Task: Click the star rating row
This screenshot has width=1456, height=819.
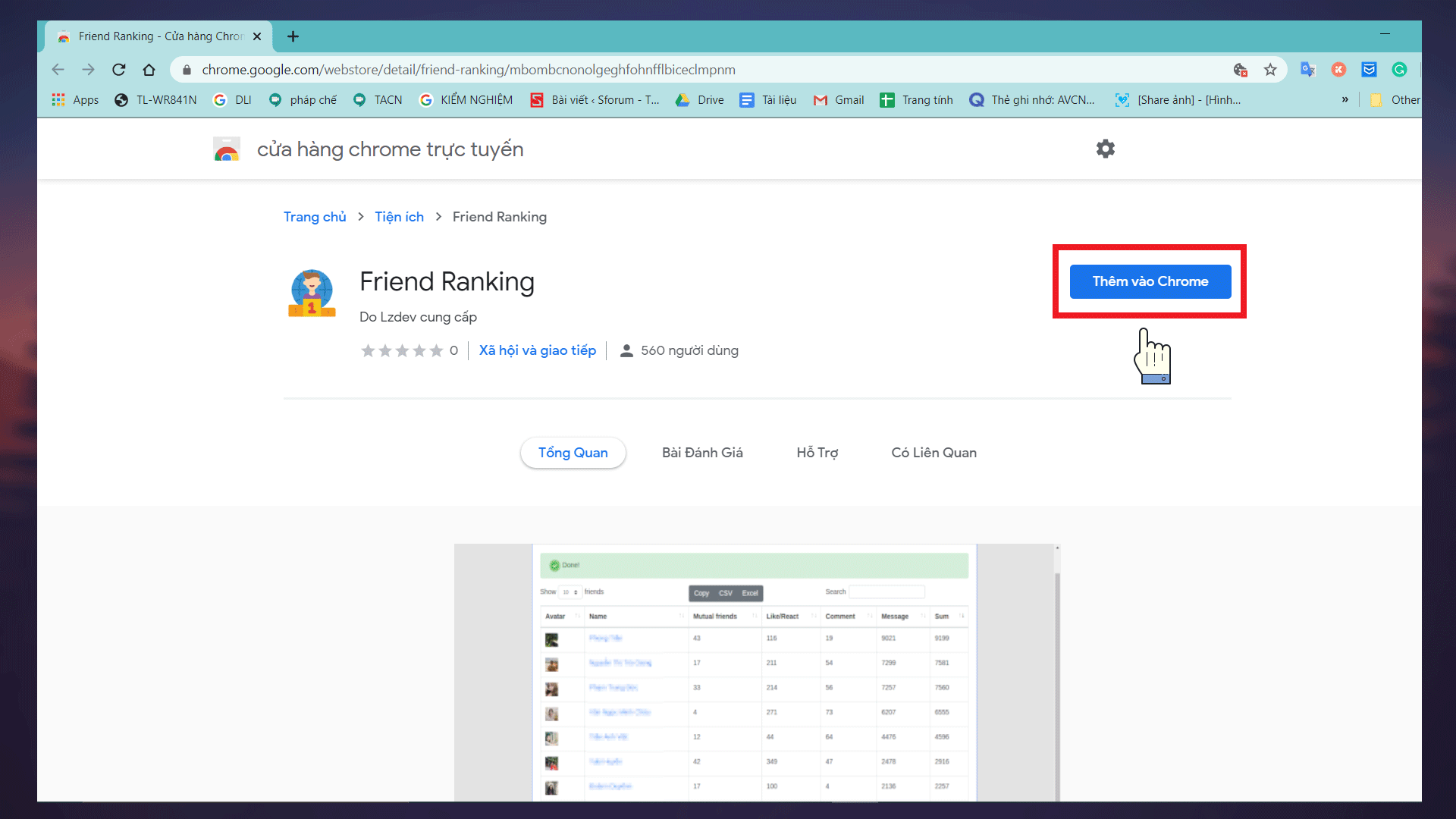Action: point(402,350)
